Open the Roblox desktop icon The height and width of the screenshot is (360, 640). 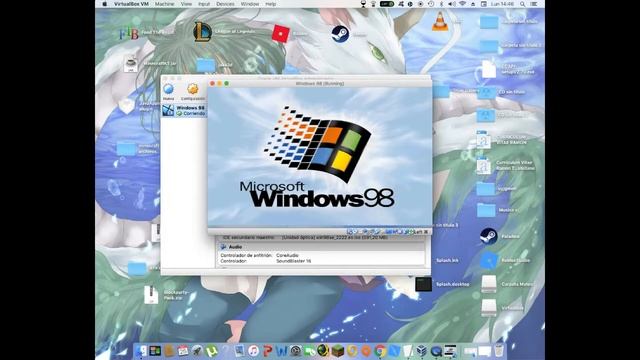pyautogui.click(x=281, y=34)
